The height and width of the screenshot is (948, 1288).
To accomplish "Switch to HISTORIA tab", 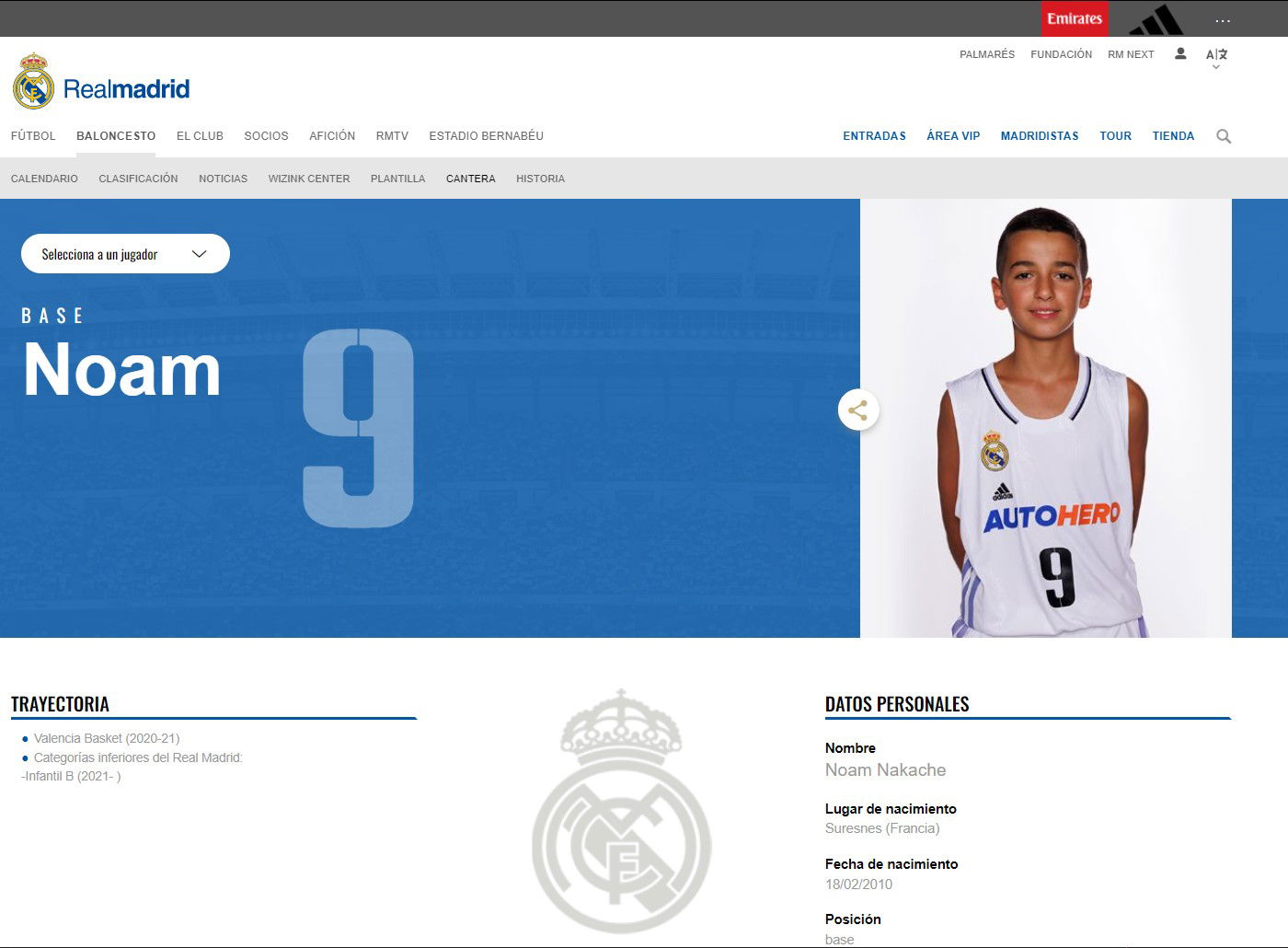I will (x=540, y=179).
